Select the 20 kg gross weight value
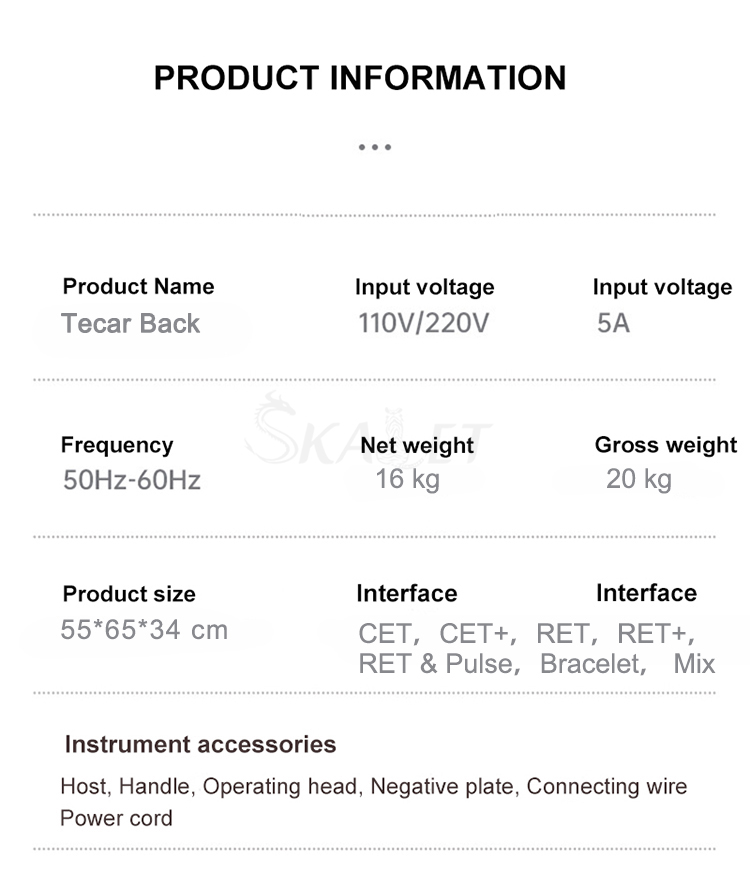 coord(639,479)
